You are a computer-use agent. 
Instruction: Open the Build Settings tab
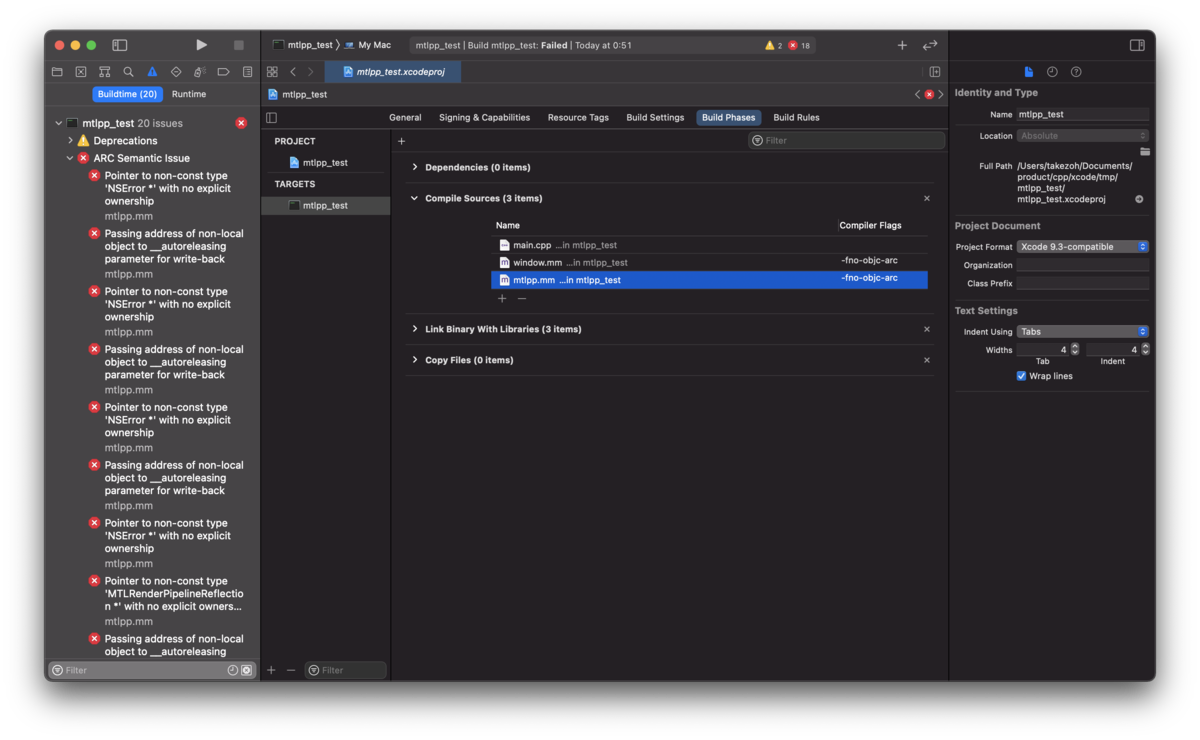click(x=655, y=117)
